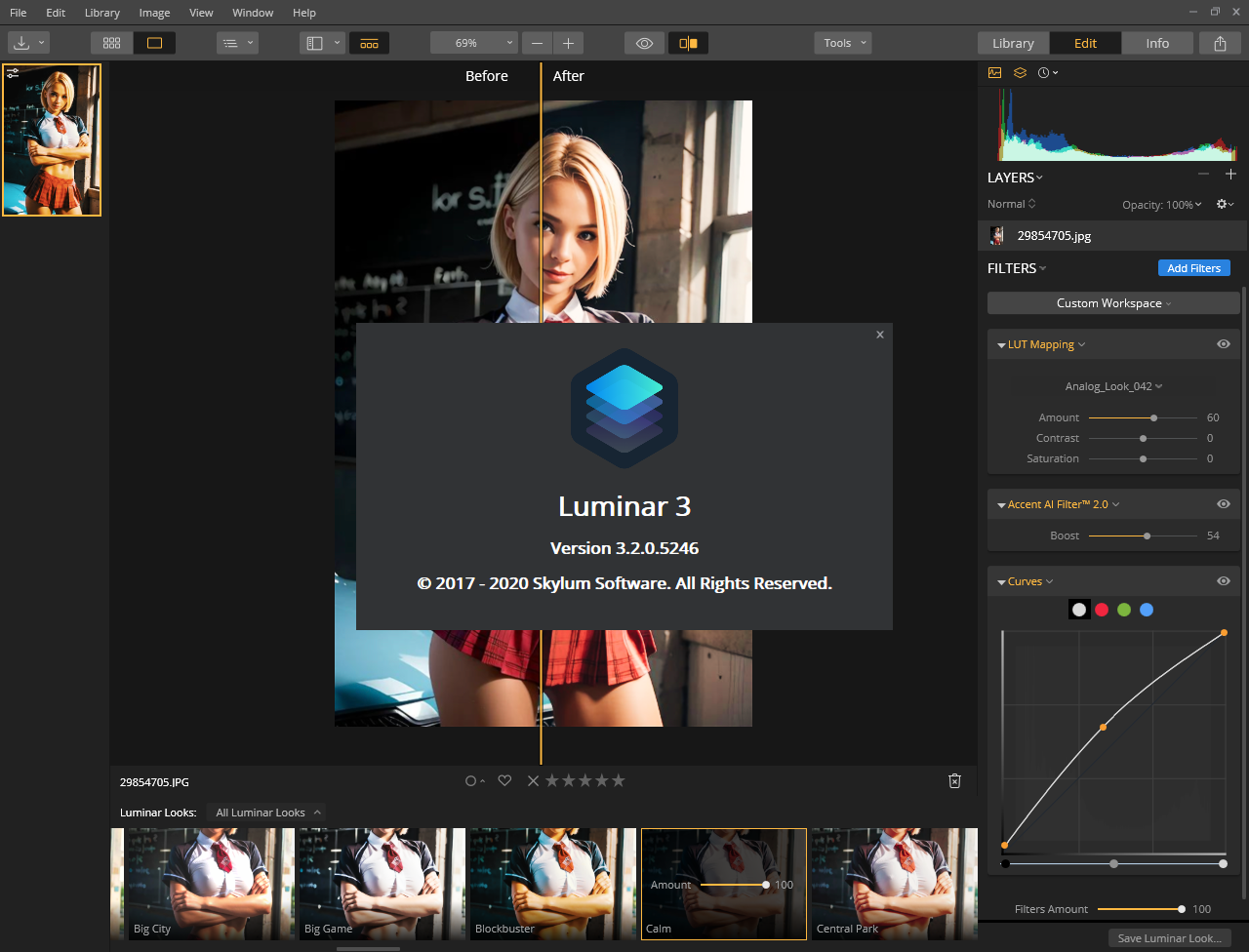Zoom in with the plus button
Screen dimensions: 1249x952
point(568,43)
